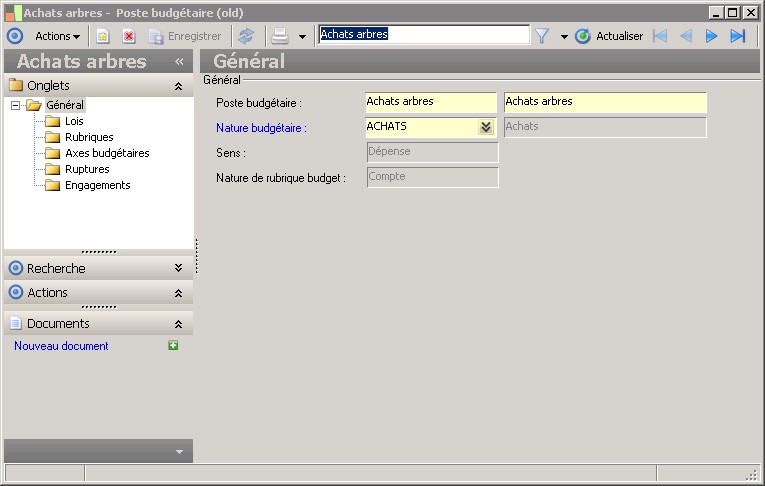Open the print options dropdown arrow
Image resolution: width=765 pixels, height=486 pixels.
click(x=302, y=37)
